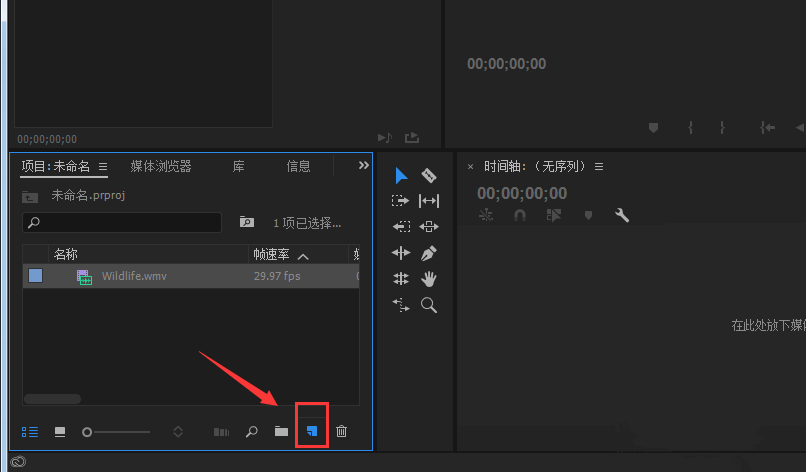Switch to the 媒体浏览器 tab
Image resolution: width=806 pixels, height=472 pixels.
[x=161, y=167]
